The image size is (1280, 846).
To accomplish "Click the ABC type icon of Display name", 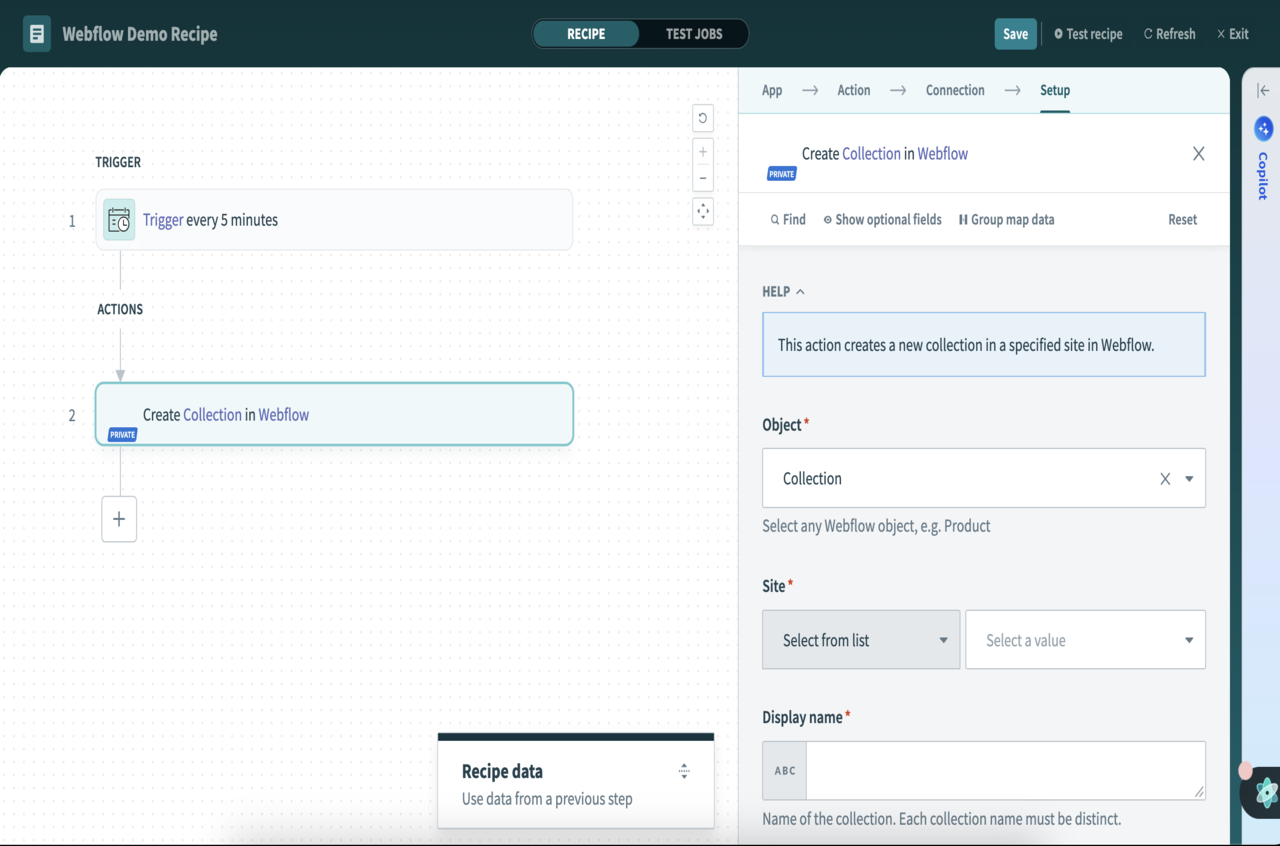I will (x=785, y=771).
